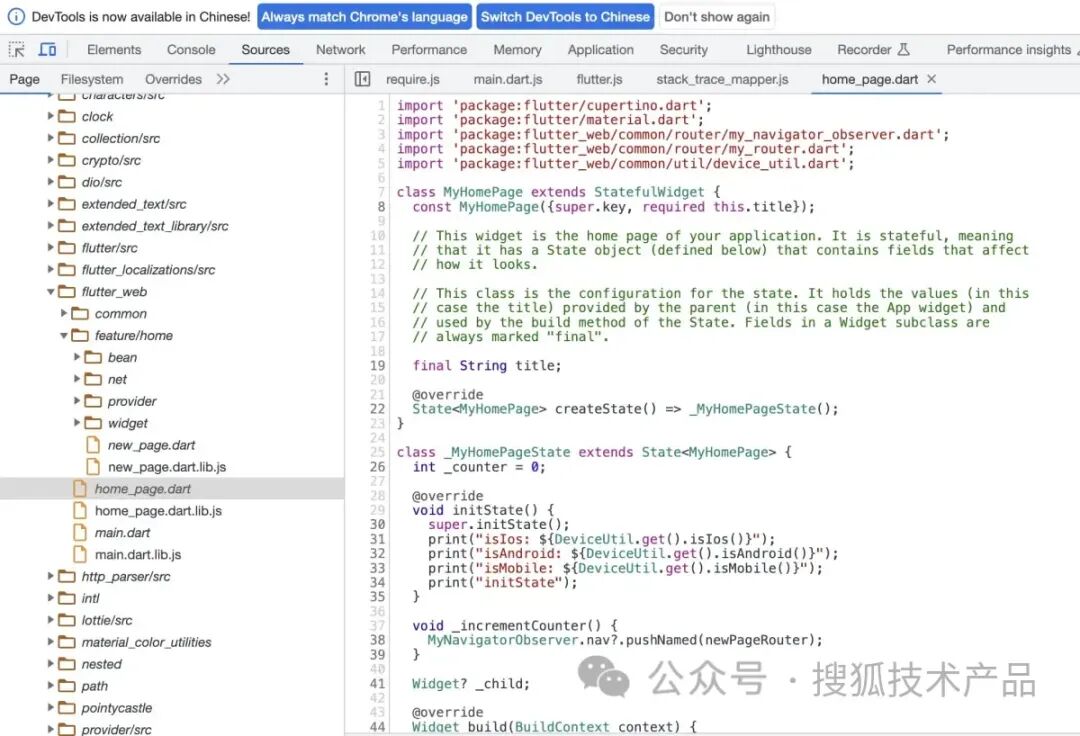Open the Filesystem navigator tab
This screenshot has width=1080, height=736.
coord(92,79)
